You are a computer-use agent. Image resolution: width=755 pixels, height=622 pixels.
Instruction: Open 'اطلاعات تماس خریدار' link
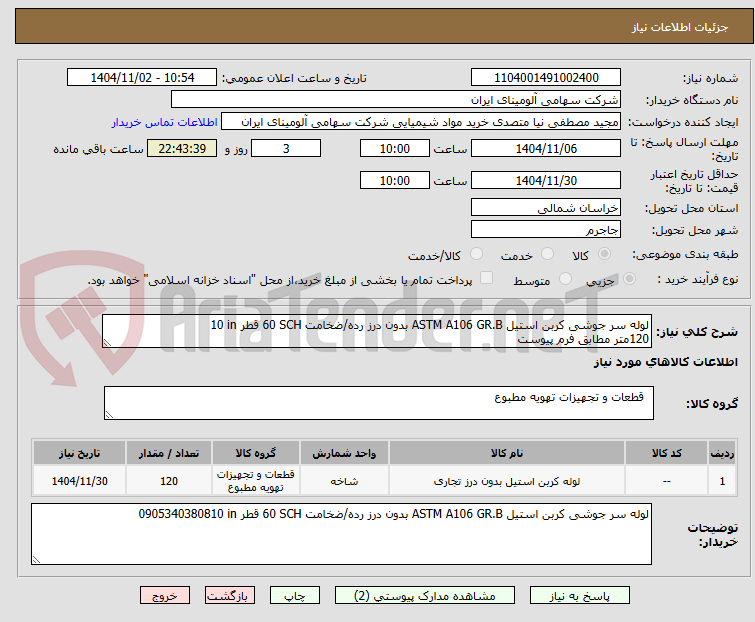165,122
